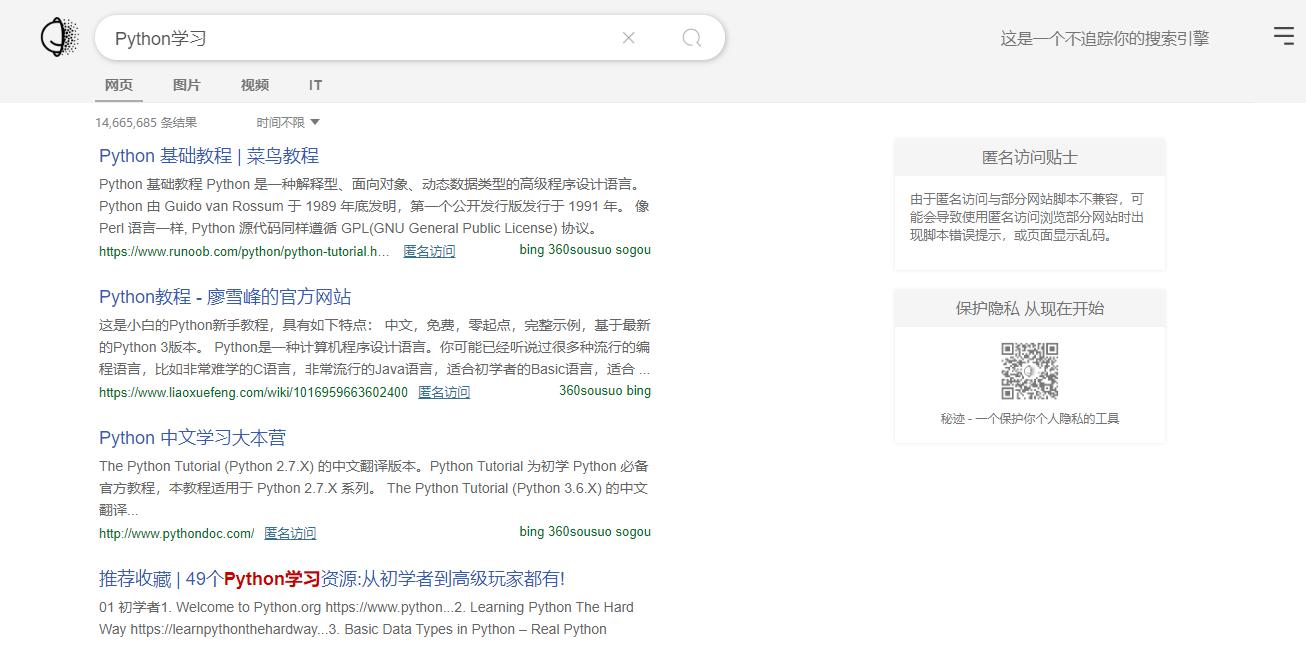Screen dimensions: 1306x646
Task: Open the 49个Python学习资源 result
Action: click(x=331, y=578)
